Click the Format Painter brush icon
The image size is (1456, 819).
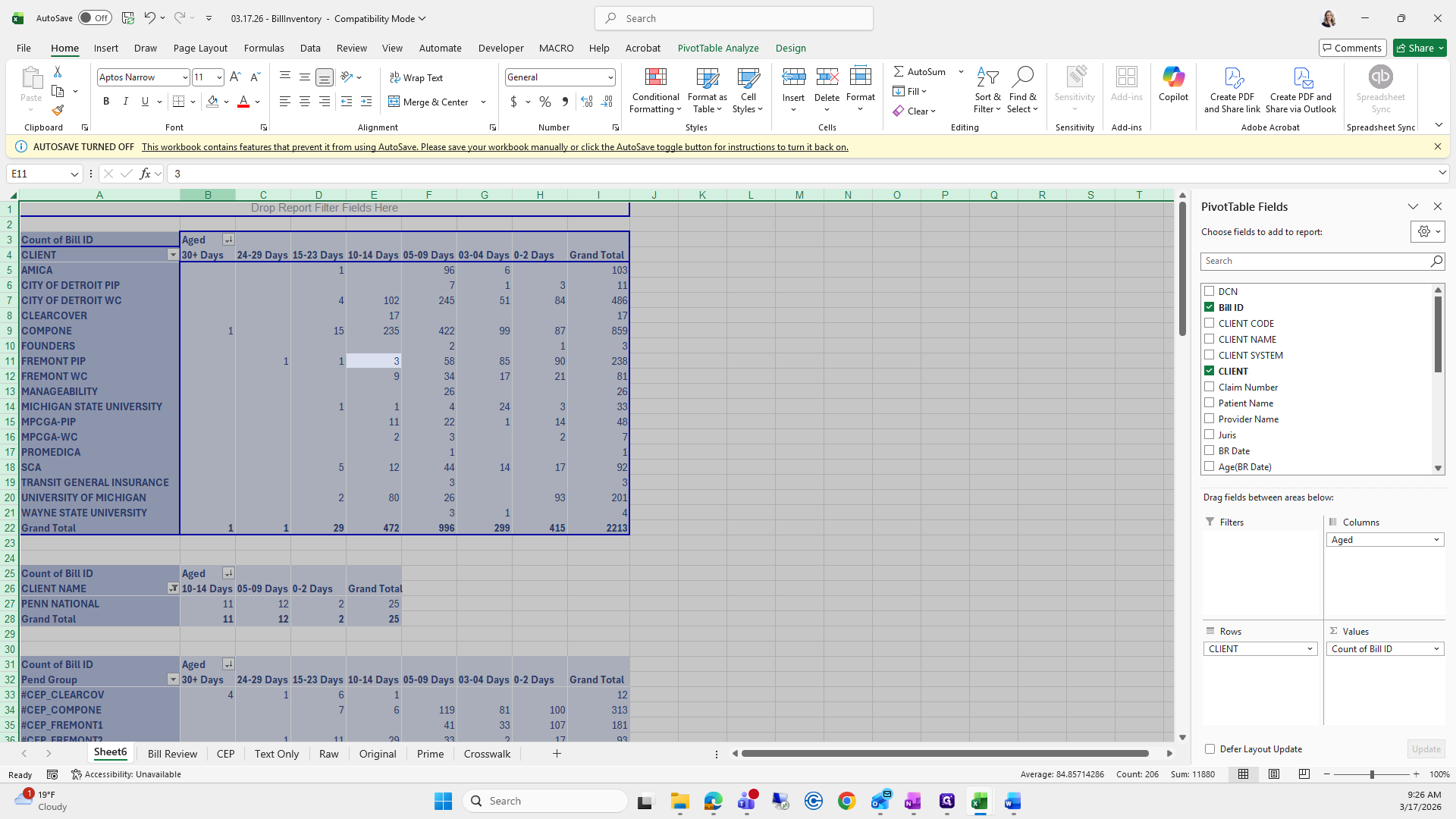tap(58, 110)
